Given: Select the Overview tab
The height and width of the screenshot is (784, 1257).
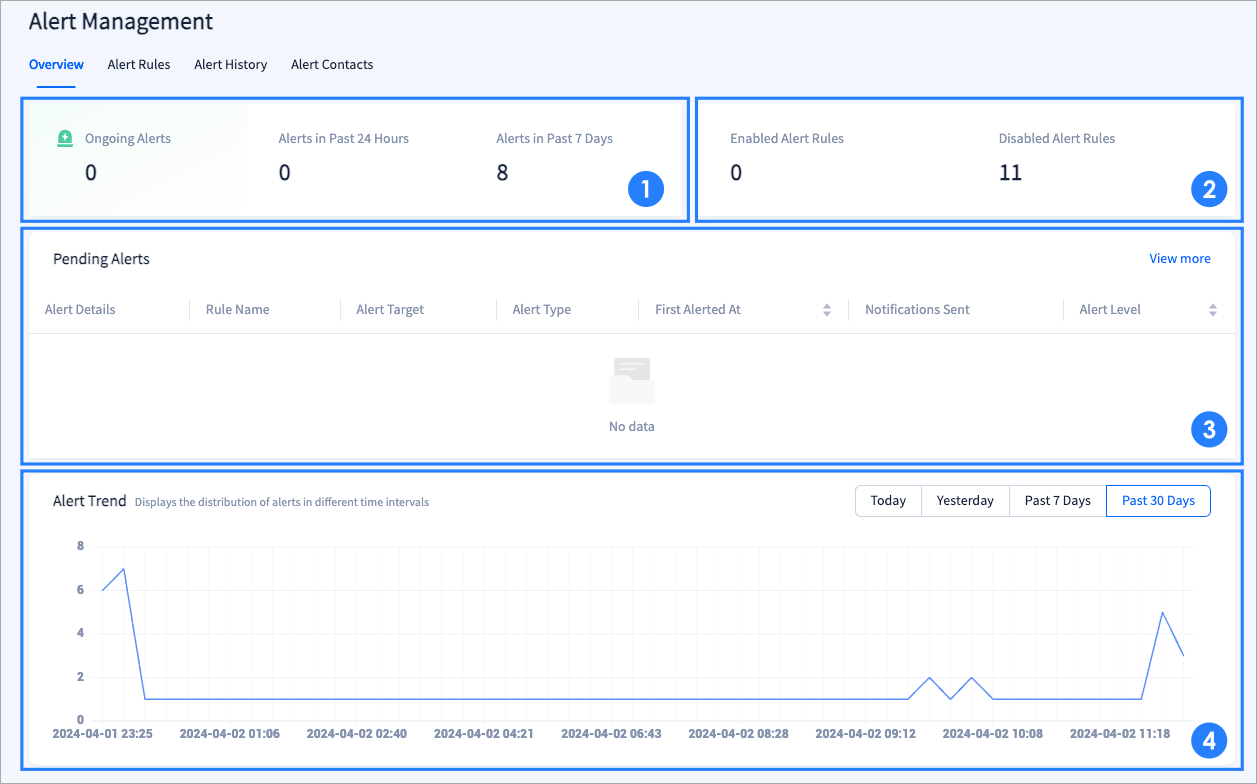Looking at the screenshot, I should 56,65.
